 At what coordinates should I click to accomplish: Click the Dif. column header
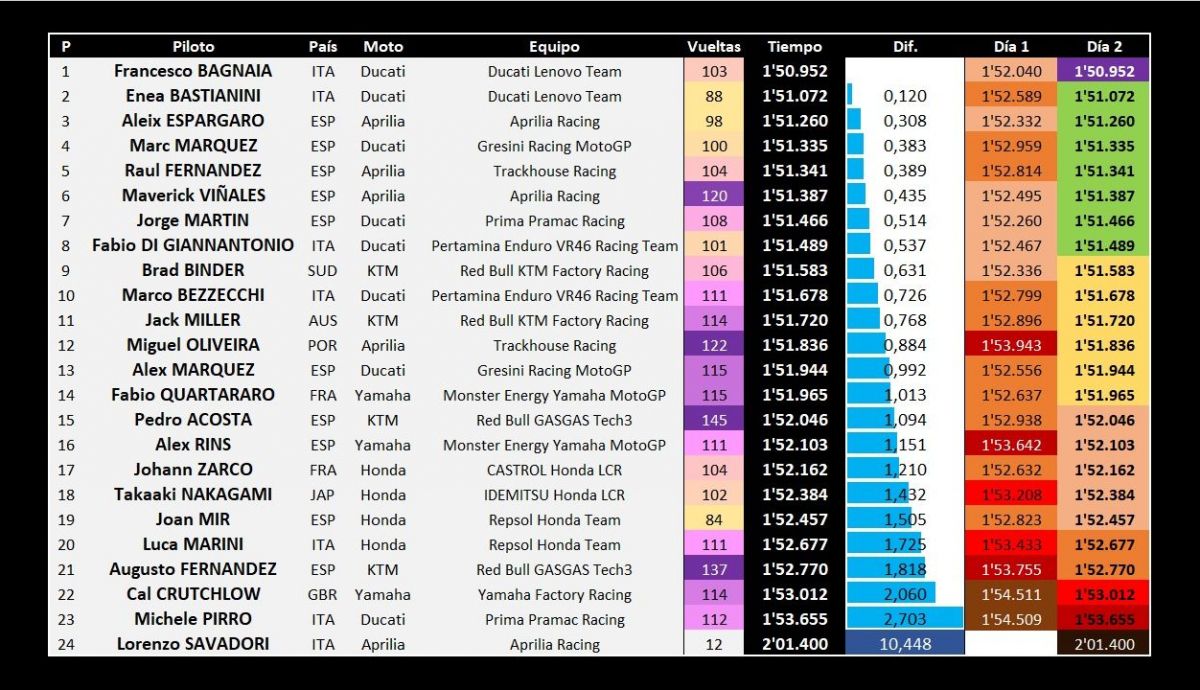(905, 46)
